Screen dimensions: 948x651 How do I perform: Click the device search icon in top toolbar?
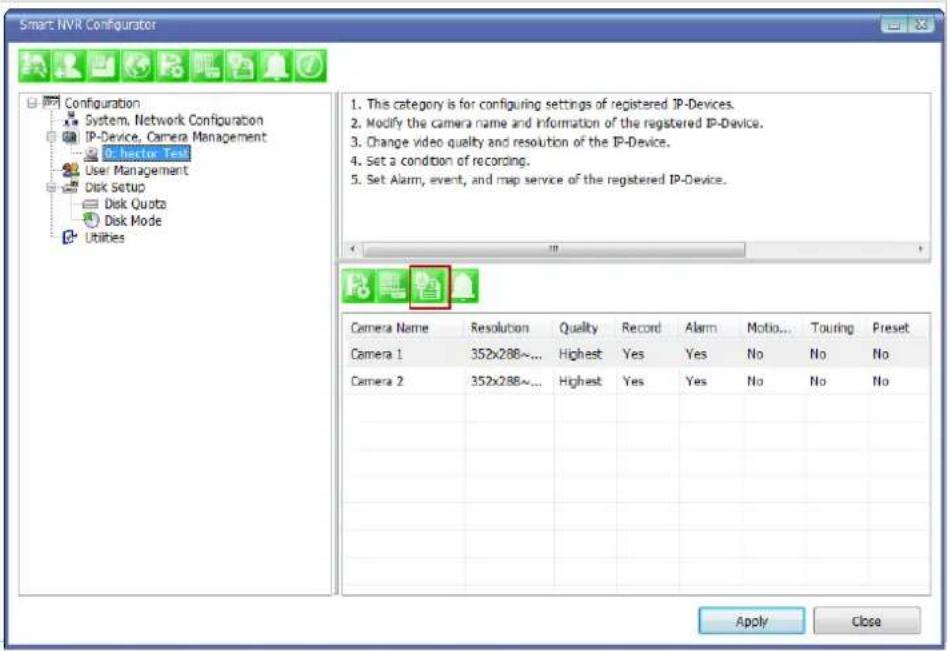(x=34, y=66)
